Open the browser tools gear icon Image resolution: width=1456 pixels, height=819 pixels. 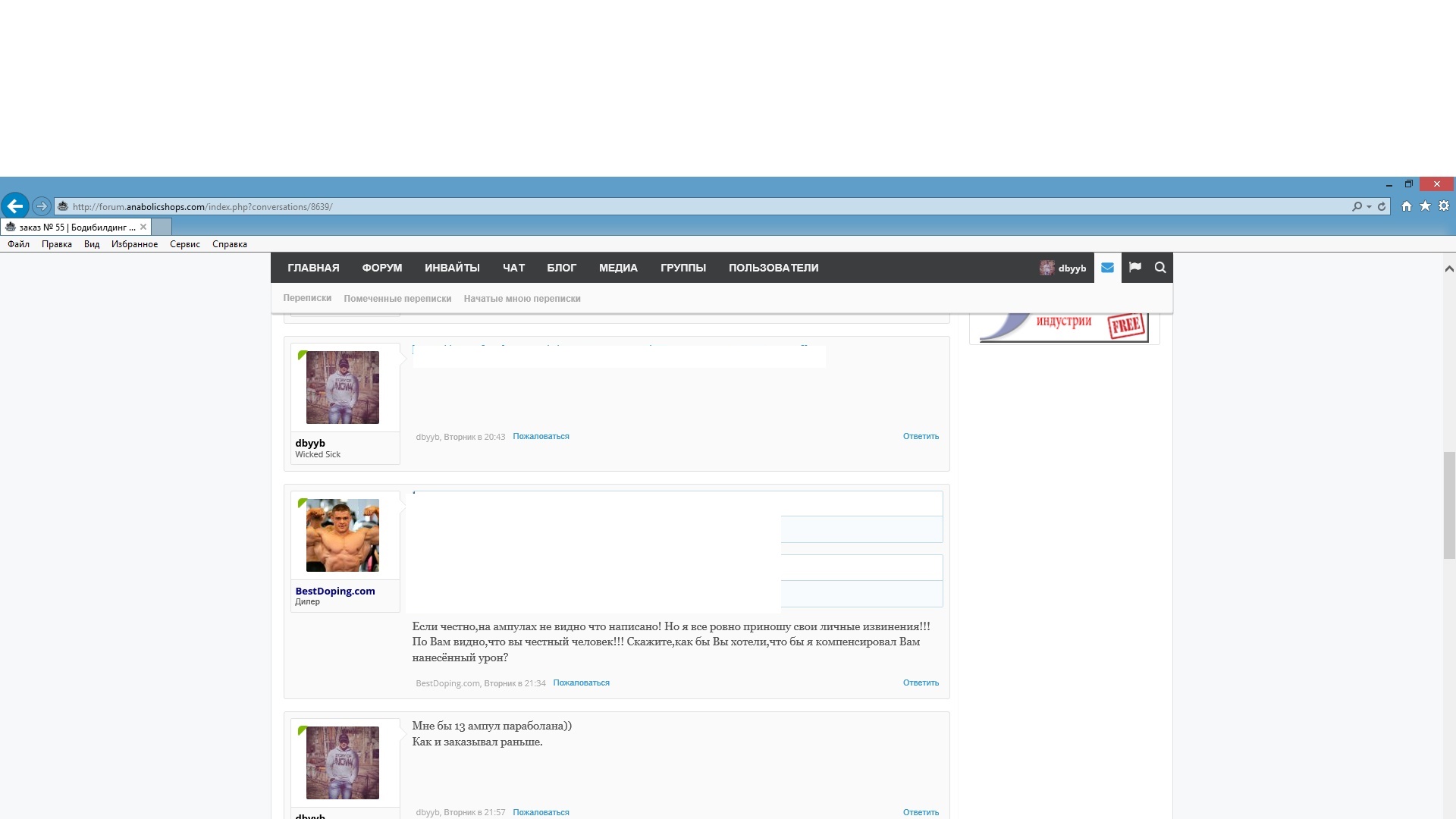pos(1444,206)
